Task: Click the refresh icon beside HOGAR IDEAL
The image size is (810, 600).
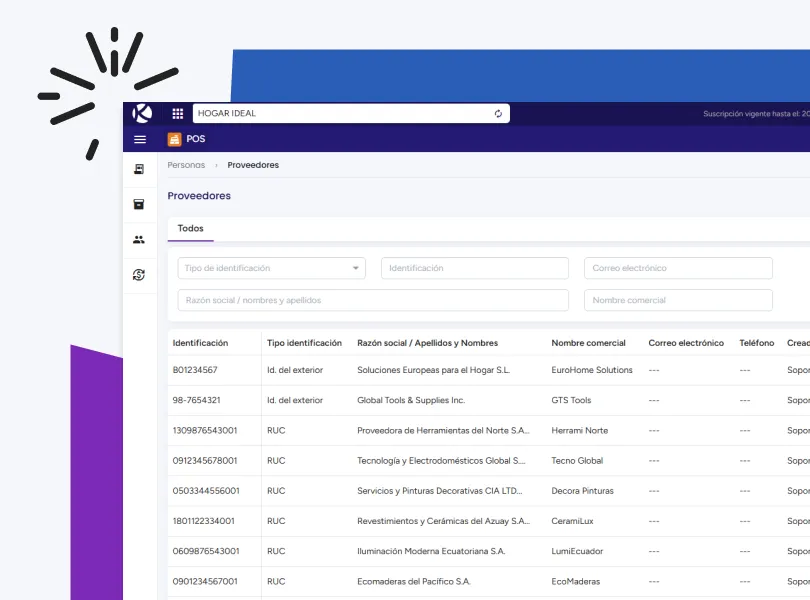Action: coord(497,114)
